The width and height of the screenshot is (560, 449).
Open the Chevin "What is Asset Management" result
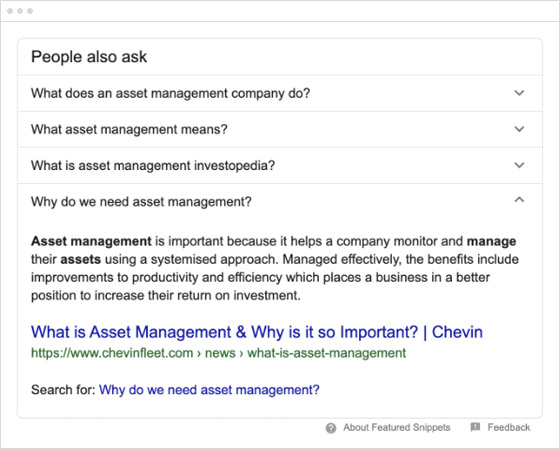tap(257, 332)
